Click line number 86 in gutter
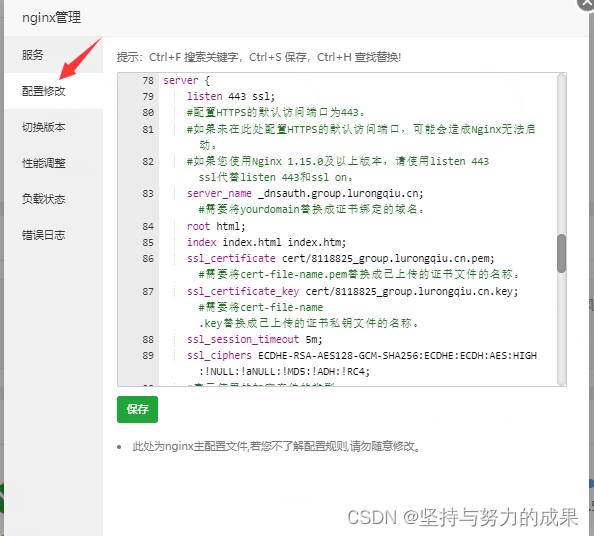The height and width of the screenshot is (536, 594). pos(148,259)
